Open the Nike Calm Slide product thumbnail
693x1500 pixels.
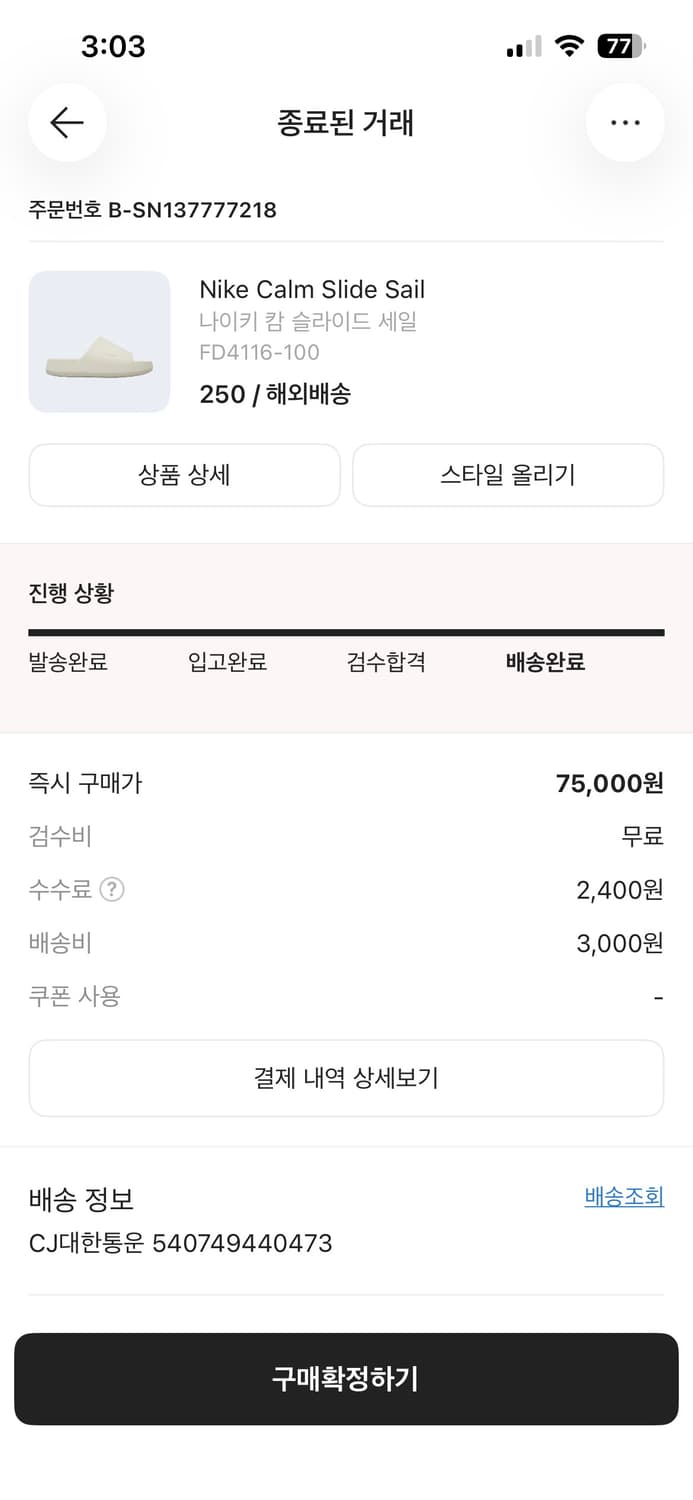(99, 341)
